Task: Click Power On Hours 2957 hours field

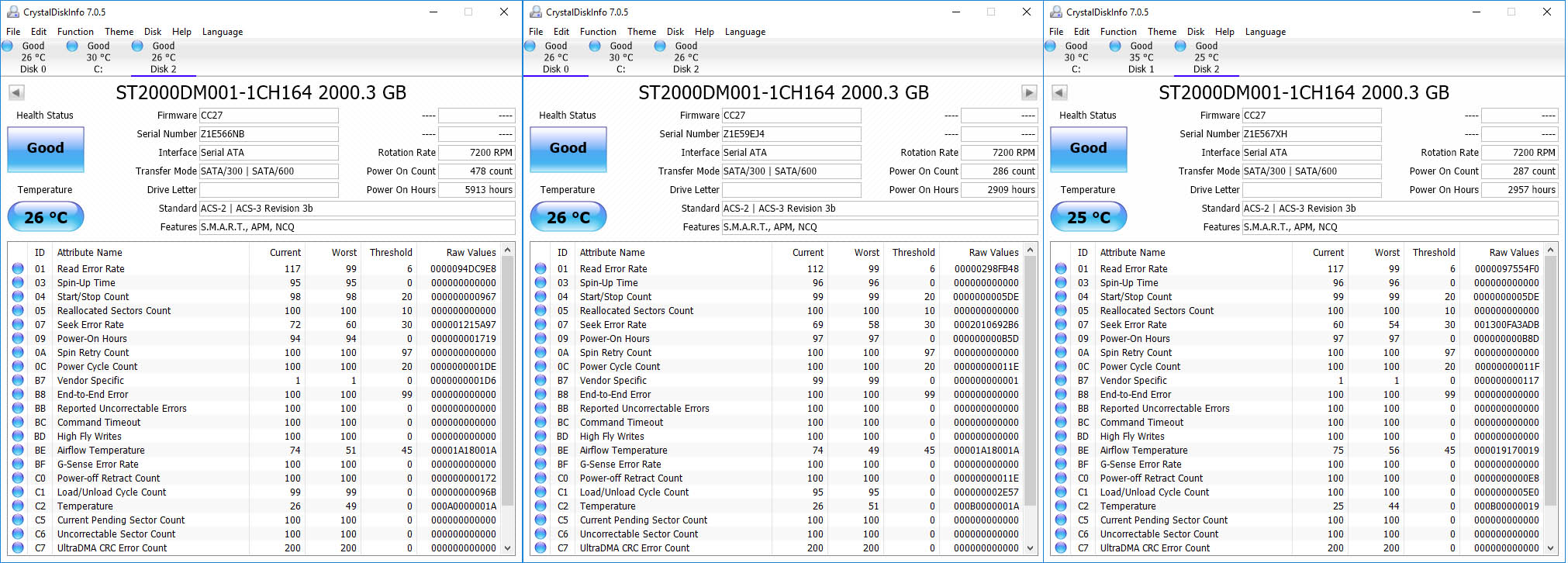Action: (1519, 189)
